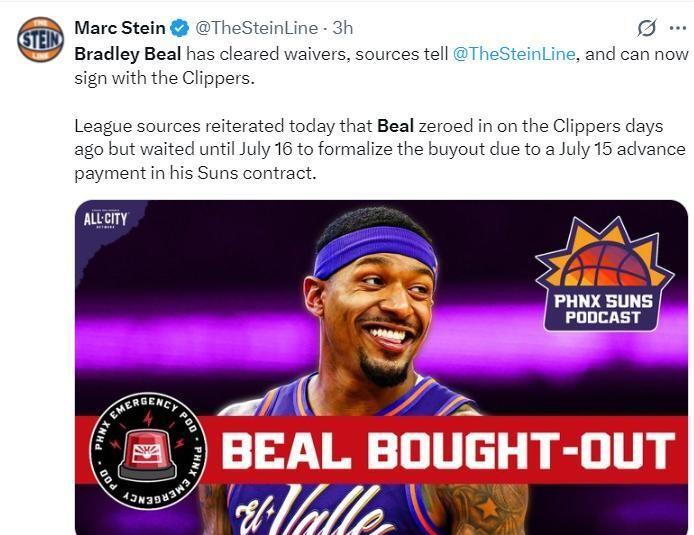Click the ALL-CITY network logo

pos(105,219)
